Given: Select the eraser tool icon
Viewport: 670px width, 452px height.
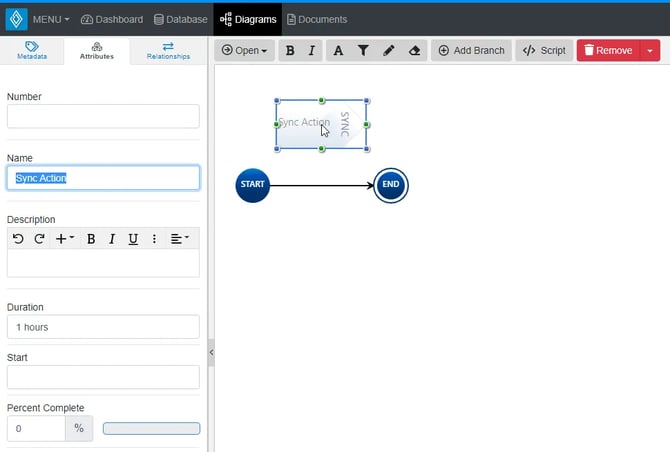Looking at the screenshot, I should pyautogui.click(x=414, y=50).
